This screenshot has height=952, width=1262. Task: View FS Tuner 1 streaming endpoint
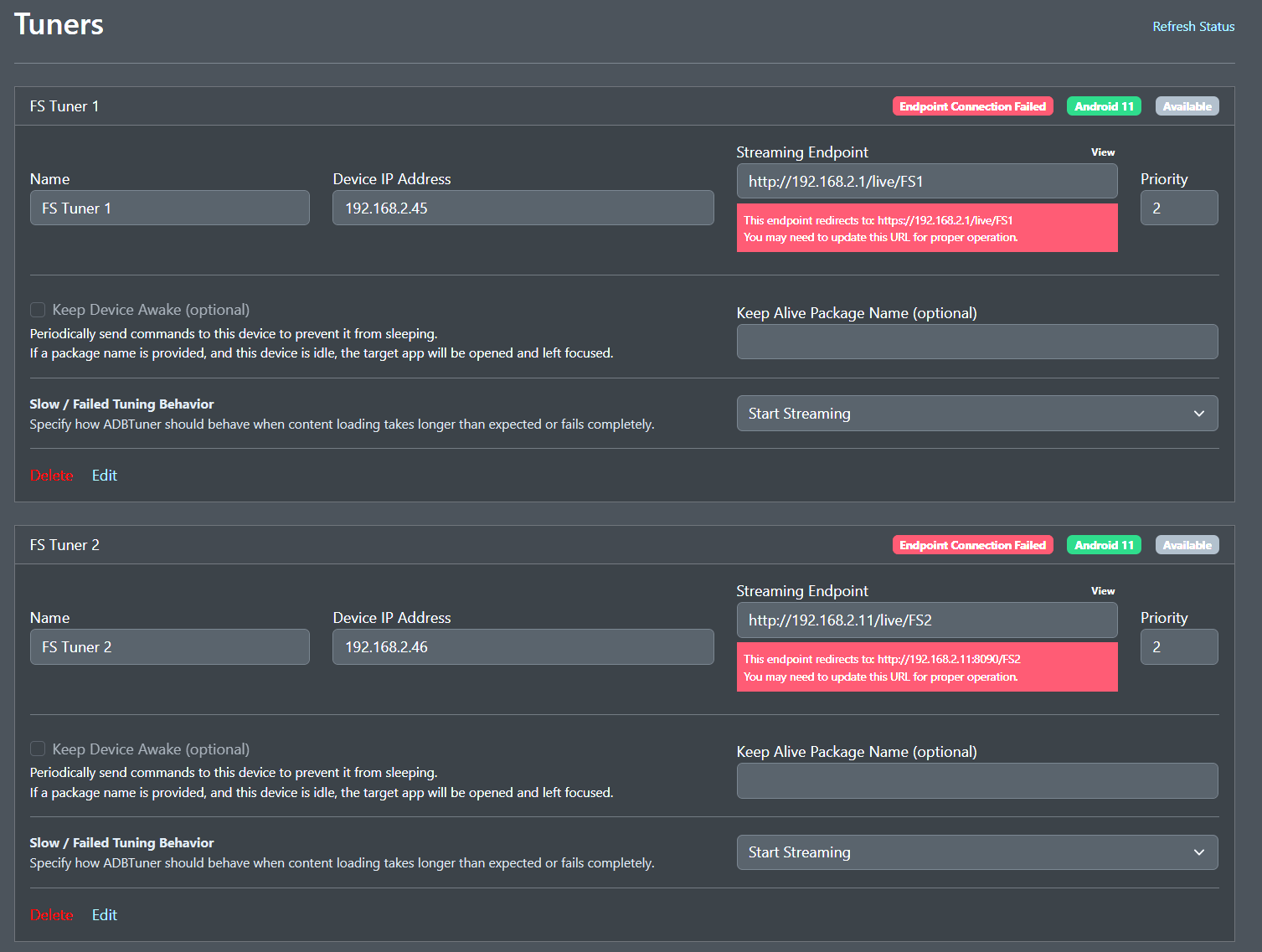click(x=1102, y=152)
